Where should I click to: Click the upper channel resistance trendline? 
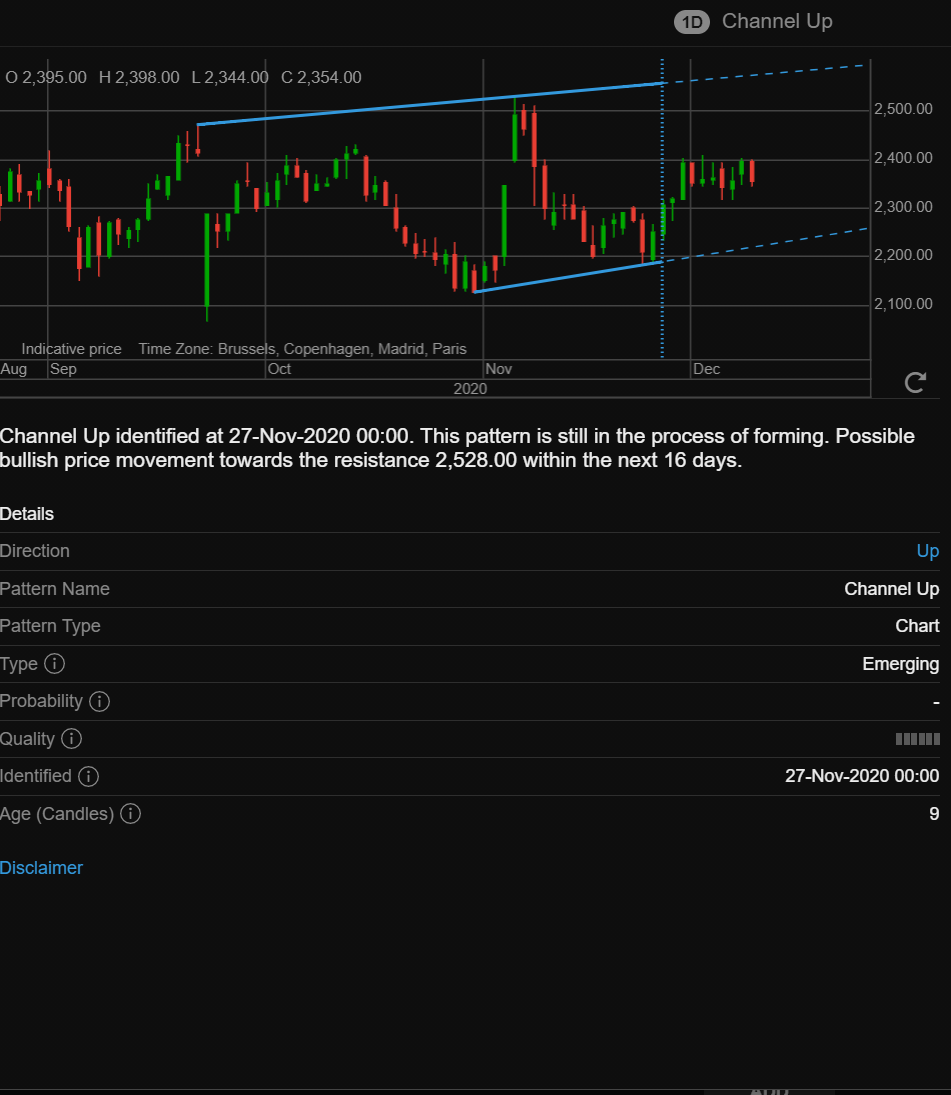pyautogui.click(x=429, y=104)
